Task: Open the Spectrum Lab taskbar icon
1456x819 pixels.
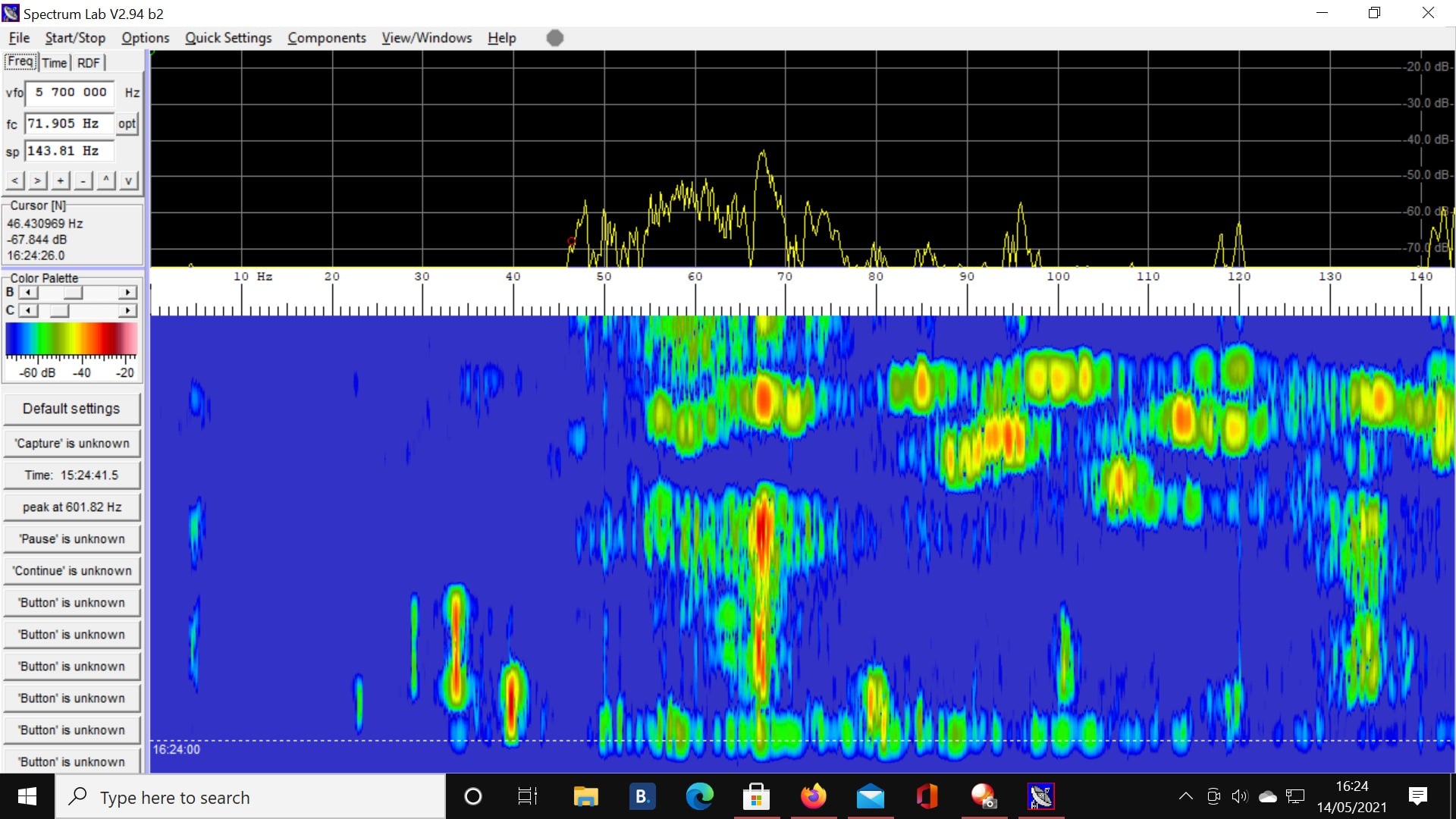Action: coord(1040,797)
